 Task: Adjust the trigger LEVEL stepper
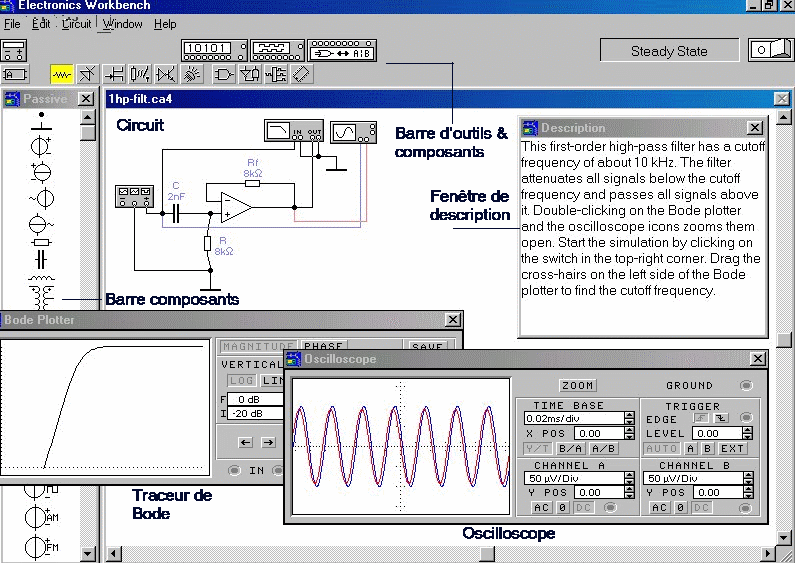coord(747,433)
